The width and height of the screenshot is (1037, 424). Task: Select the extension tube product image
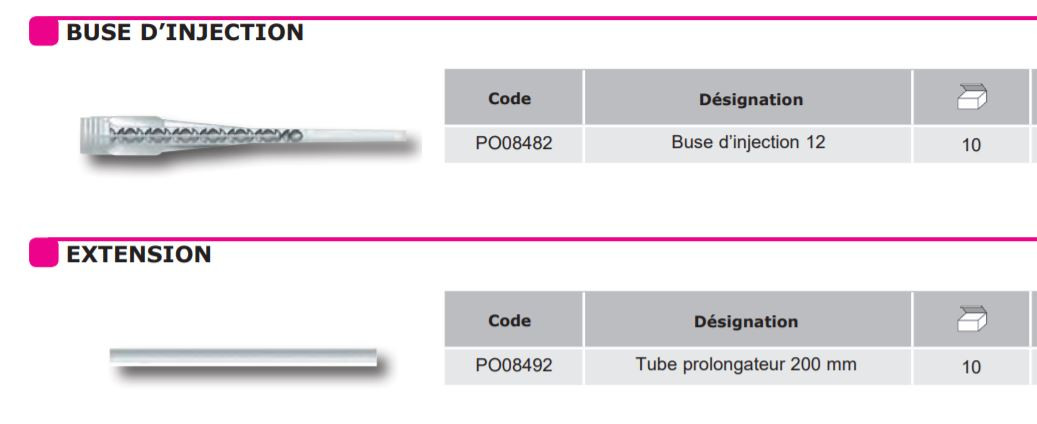[243, 359]
